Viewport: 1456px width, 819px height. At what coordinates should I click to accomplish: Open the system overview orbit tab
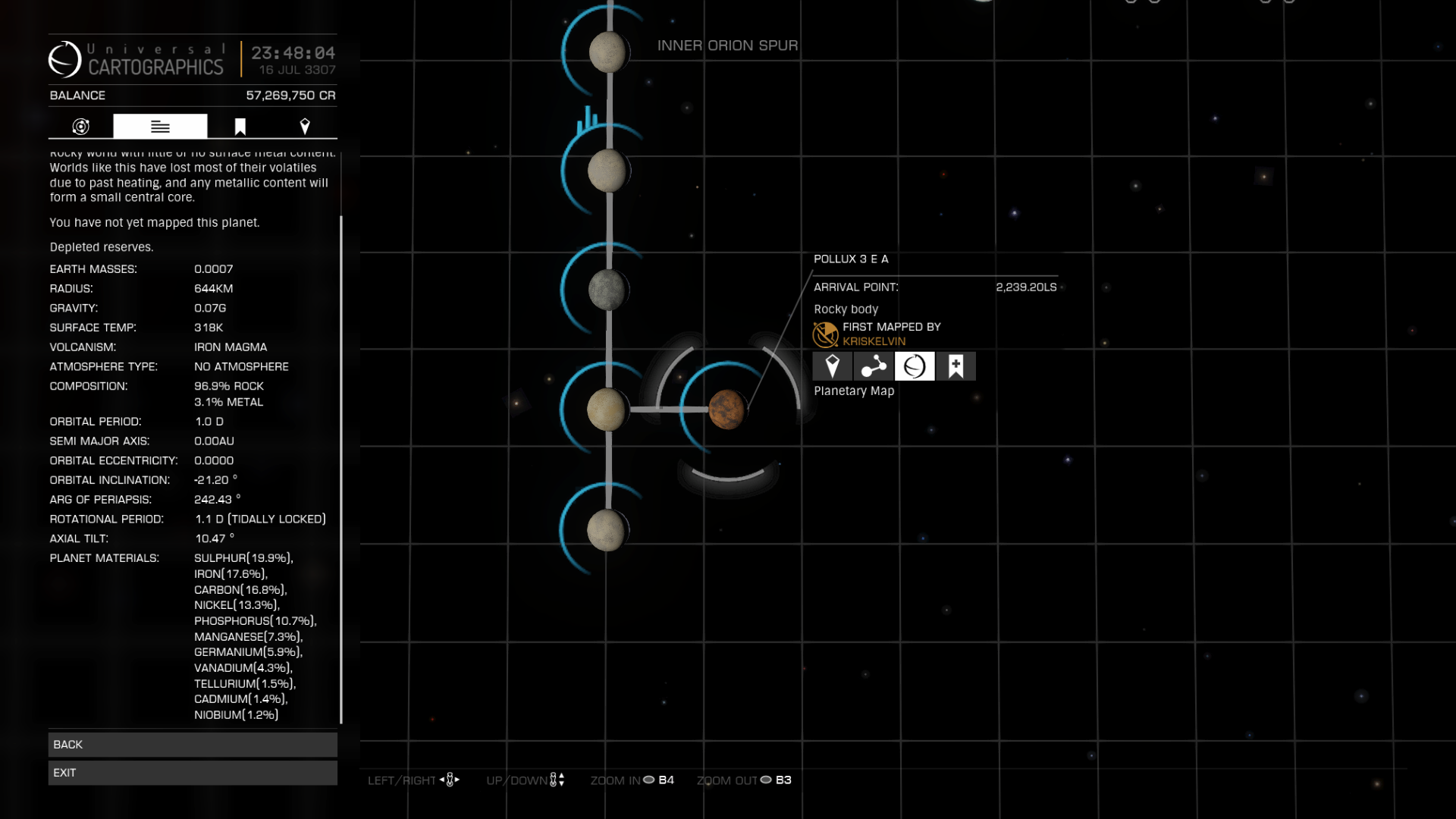coord(81,127)
